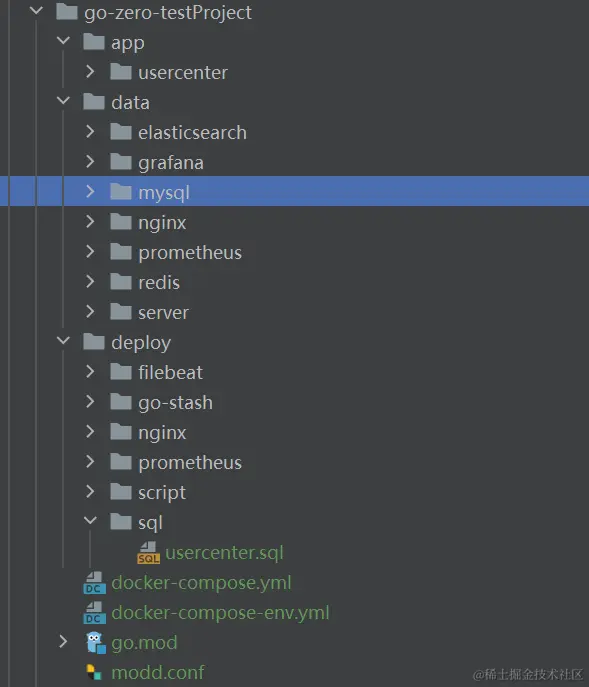This screenshot has width=589, height=687.
Task: Click the modd.conf file icon
Action: [94, 672]
